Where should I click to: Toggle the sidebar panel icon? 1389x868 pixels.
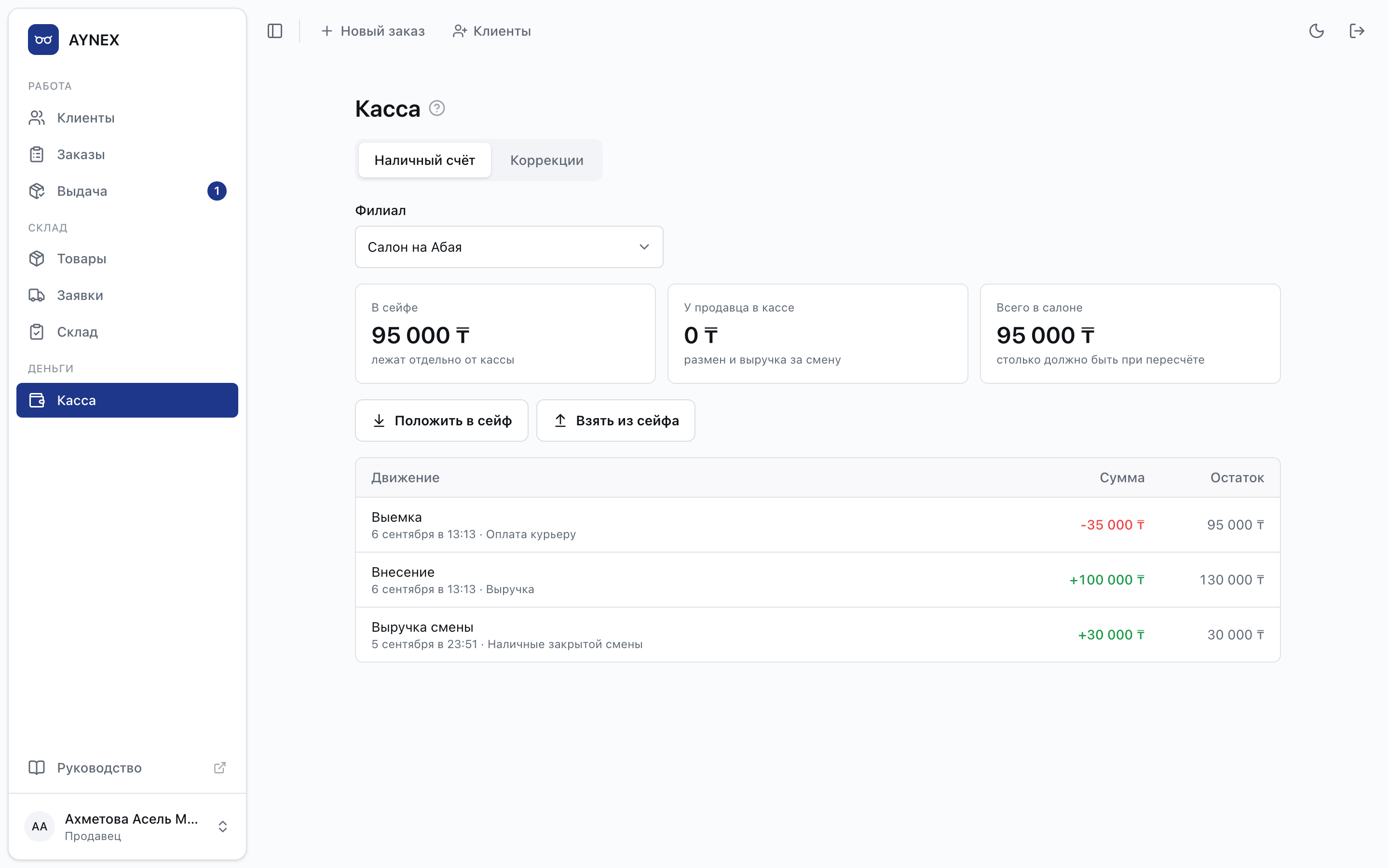pos(275,31)
